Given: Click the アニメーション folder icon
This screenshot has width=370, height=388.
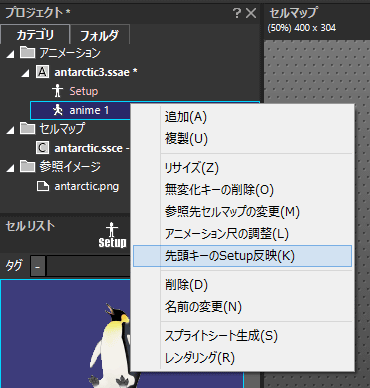Looking at the screenshot, I should (27, 52).
